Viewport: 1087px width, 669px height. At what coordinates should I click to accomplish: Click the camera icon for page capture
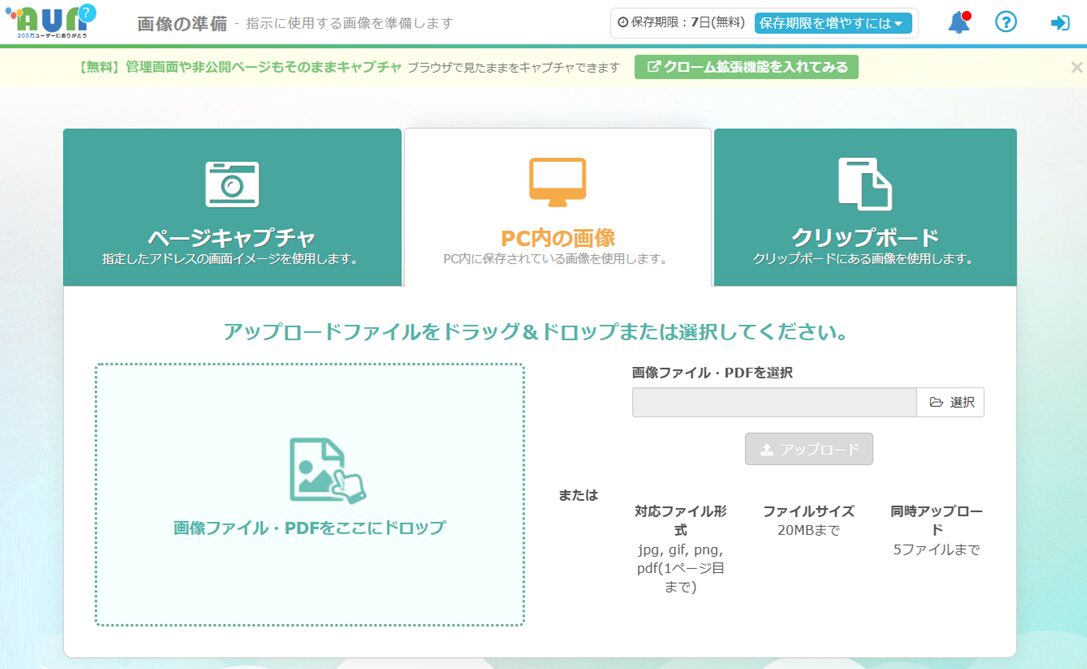tap(232, 184)
